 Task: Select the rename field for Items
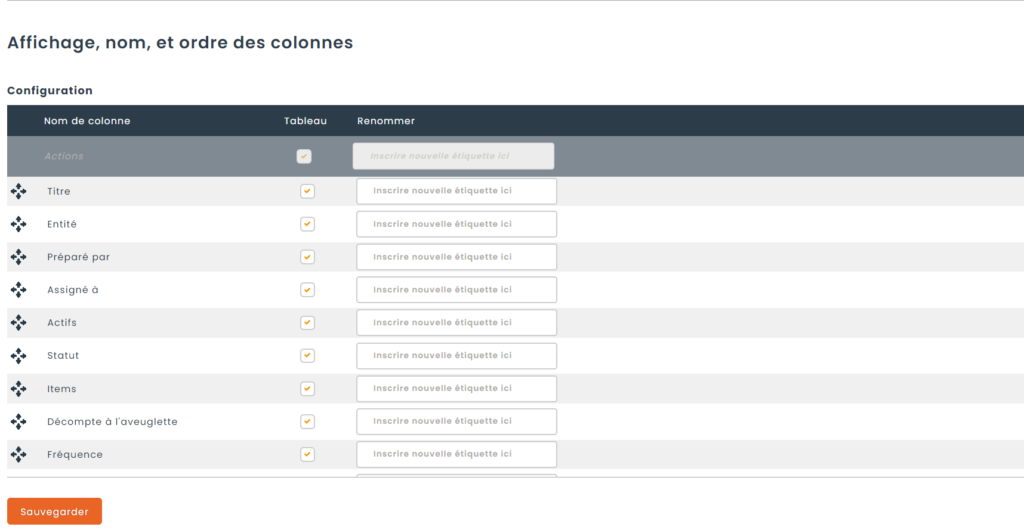[456, 389]
